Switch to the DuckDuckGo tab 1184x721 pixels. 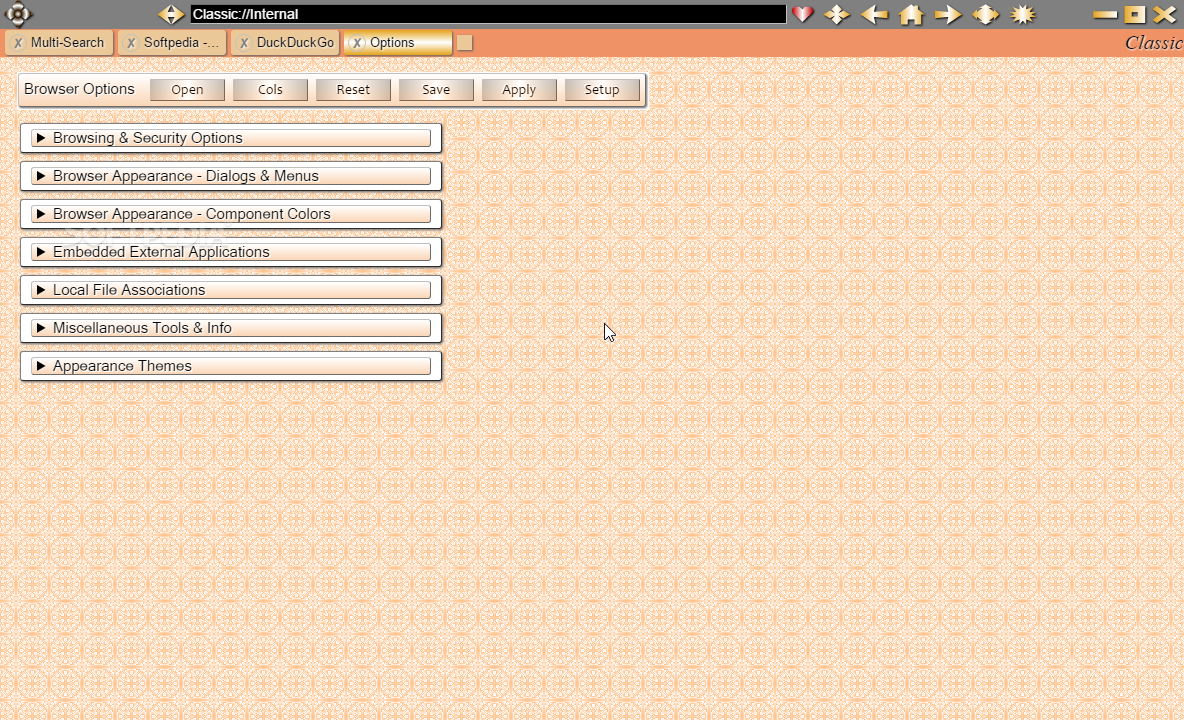click(285, 43)
